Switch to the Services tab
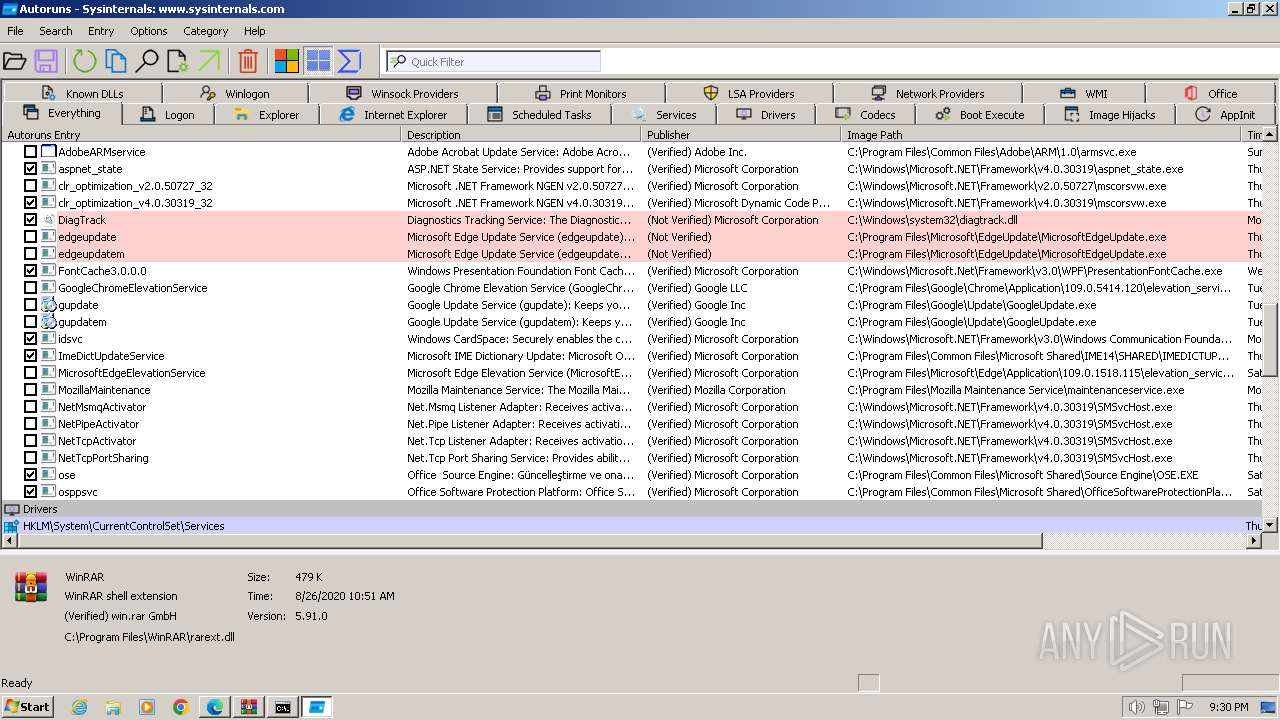1280x720 pixels. (x=664, y=115)
